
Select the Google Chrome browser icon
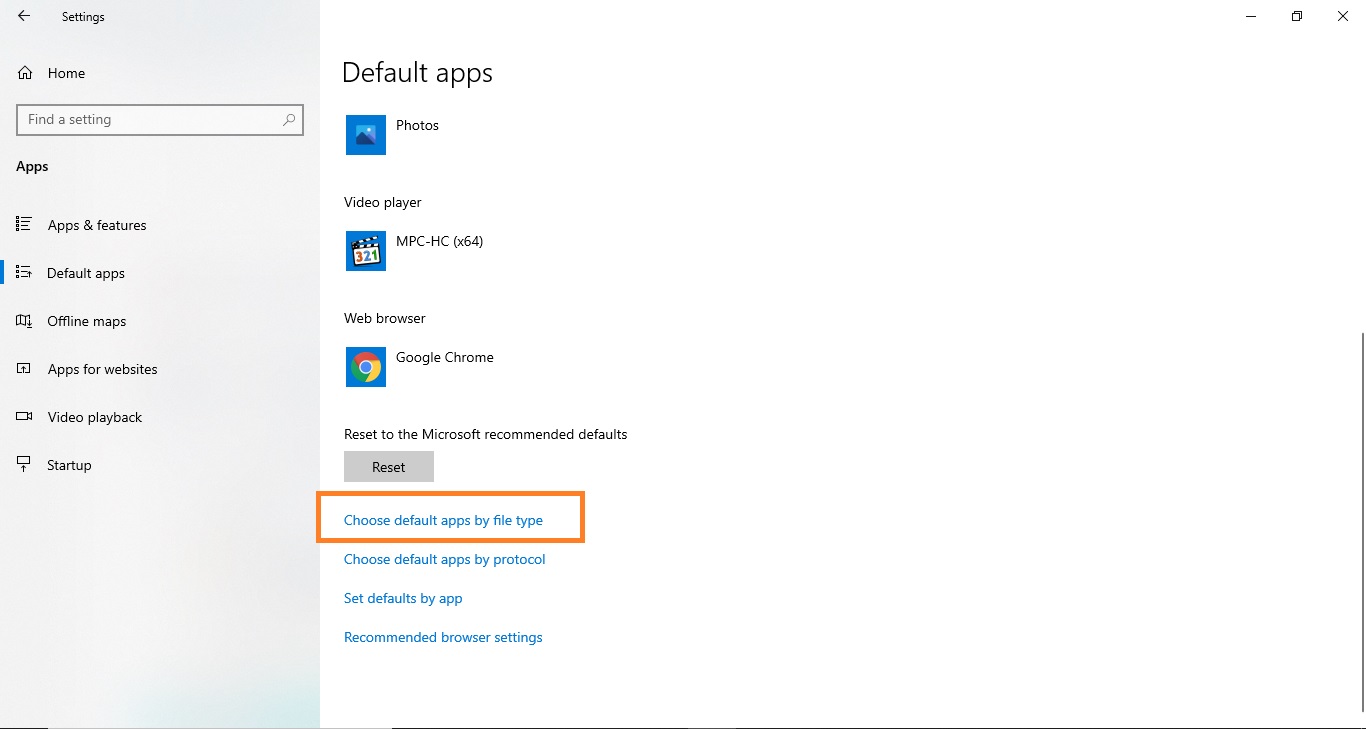(x=365, y=367)
